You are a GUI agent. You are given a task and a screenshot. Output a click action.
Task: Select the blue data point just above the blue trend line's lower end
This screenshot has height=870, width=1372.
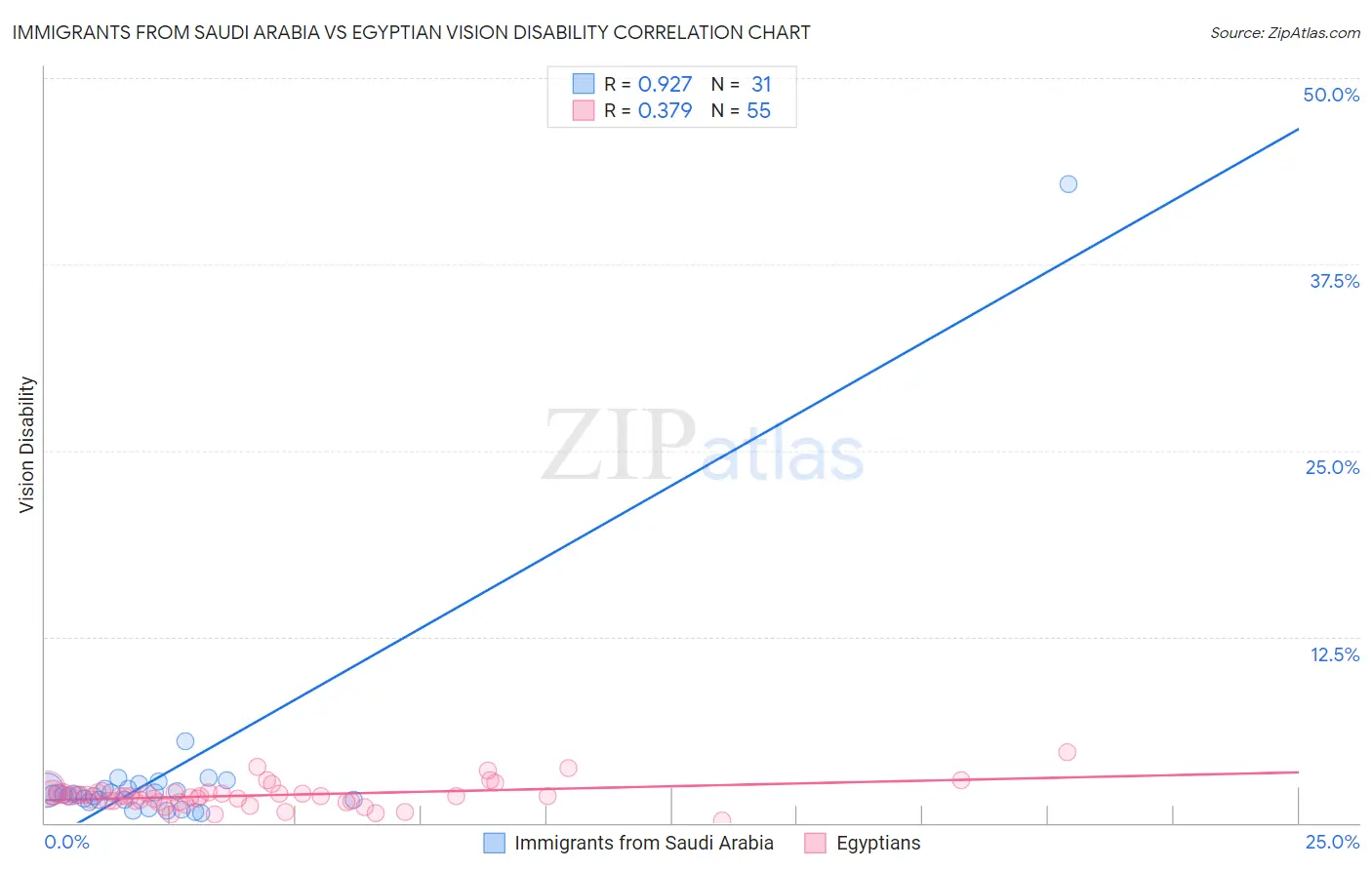tap(185, 741)
